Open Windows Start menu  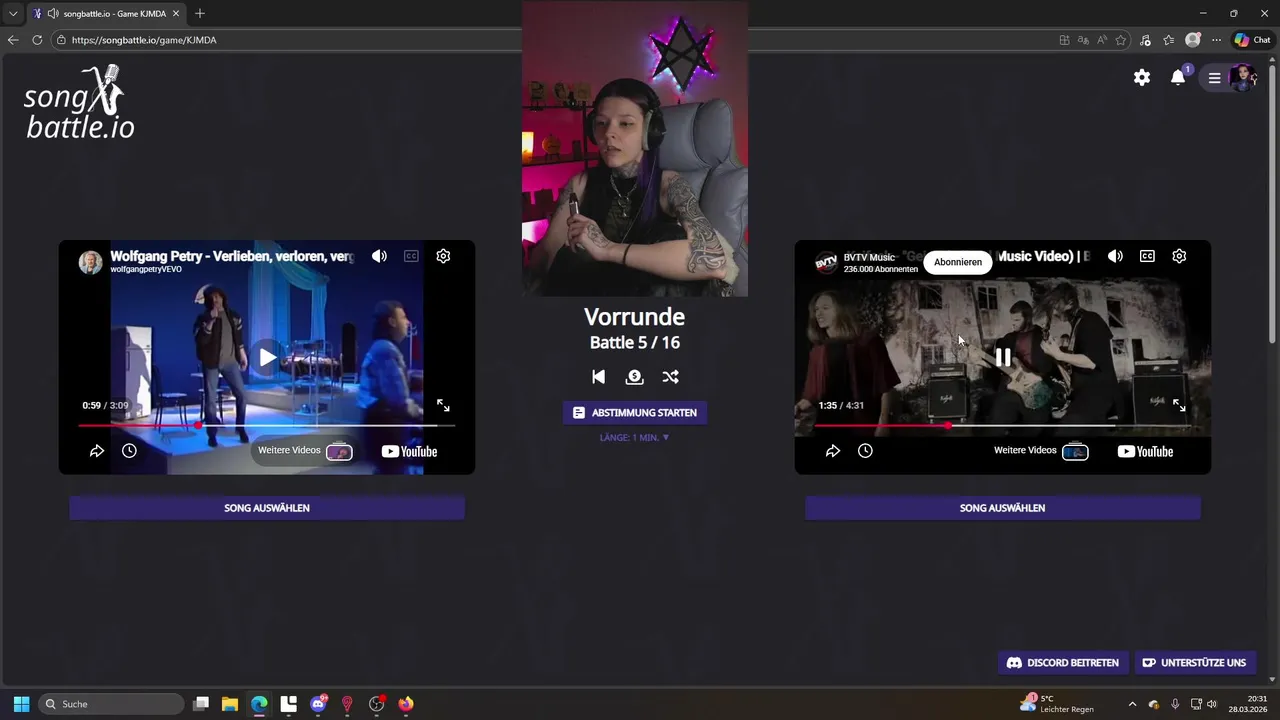tap(21, 704)
